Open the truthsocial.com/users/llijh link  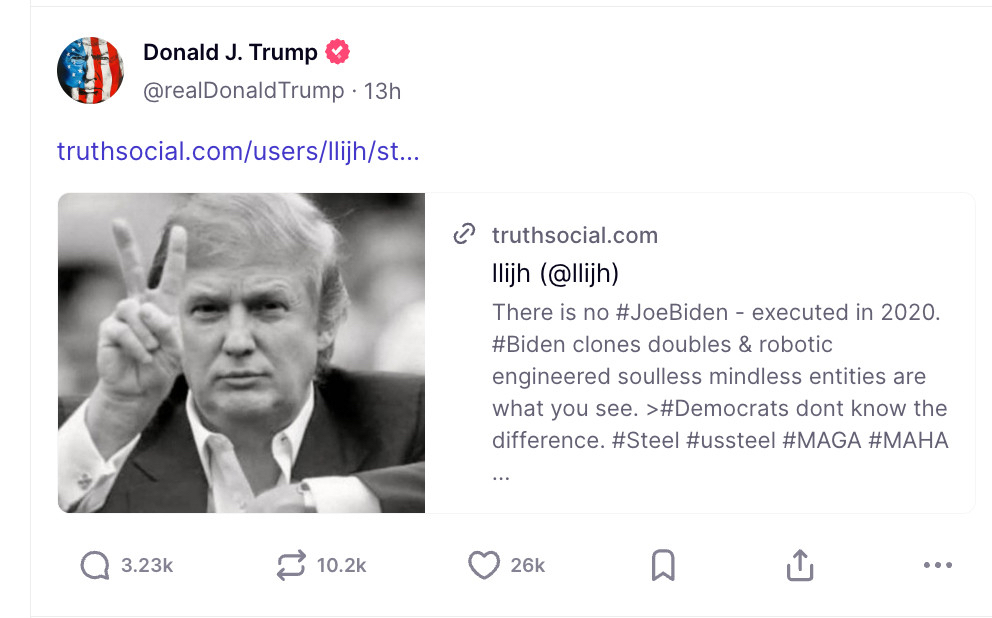[x=238, y=152]
